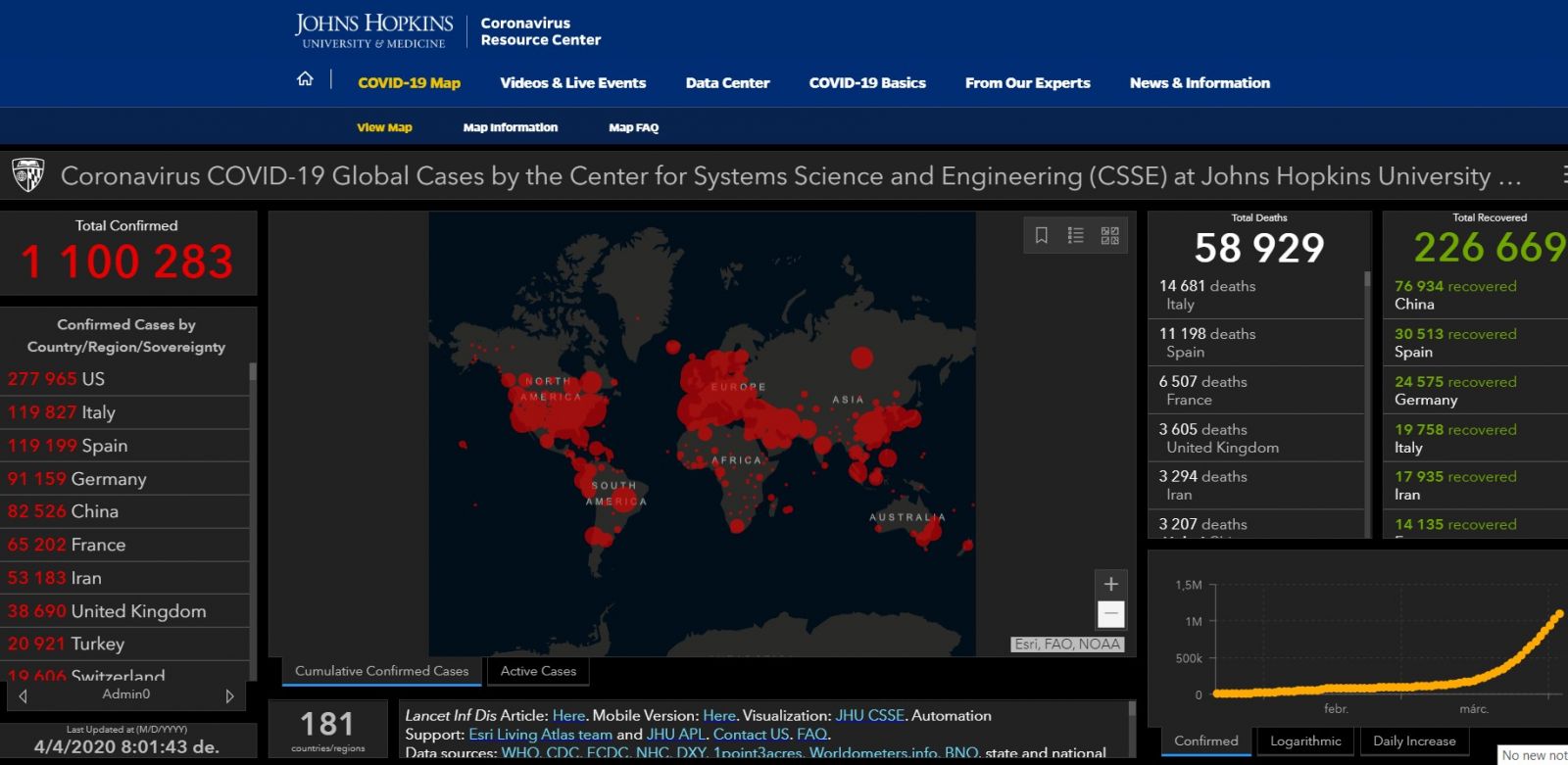The height and width of the screenshot is (765, 1568).
Task: Click the Johns Hopkins shield logo in dashboard header
Action: [x=27, y=176]
